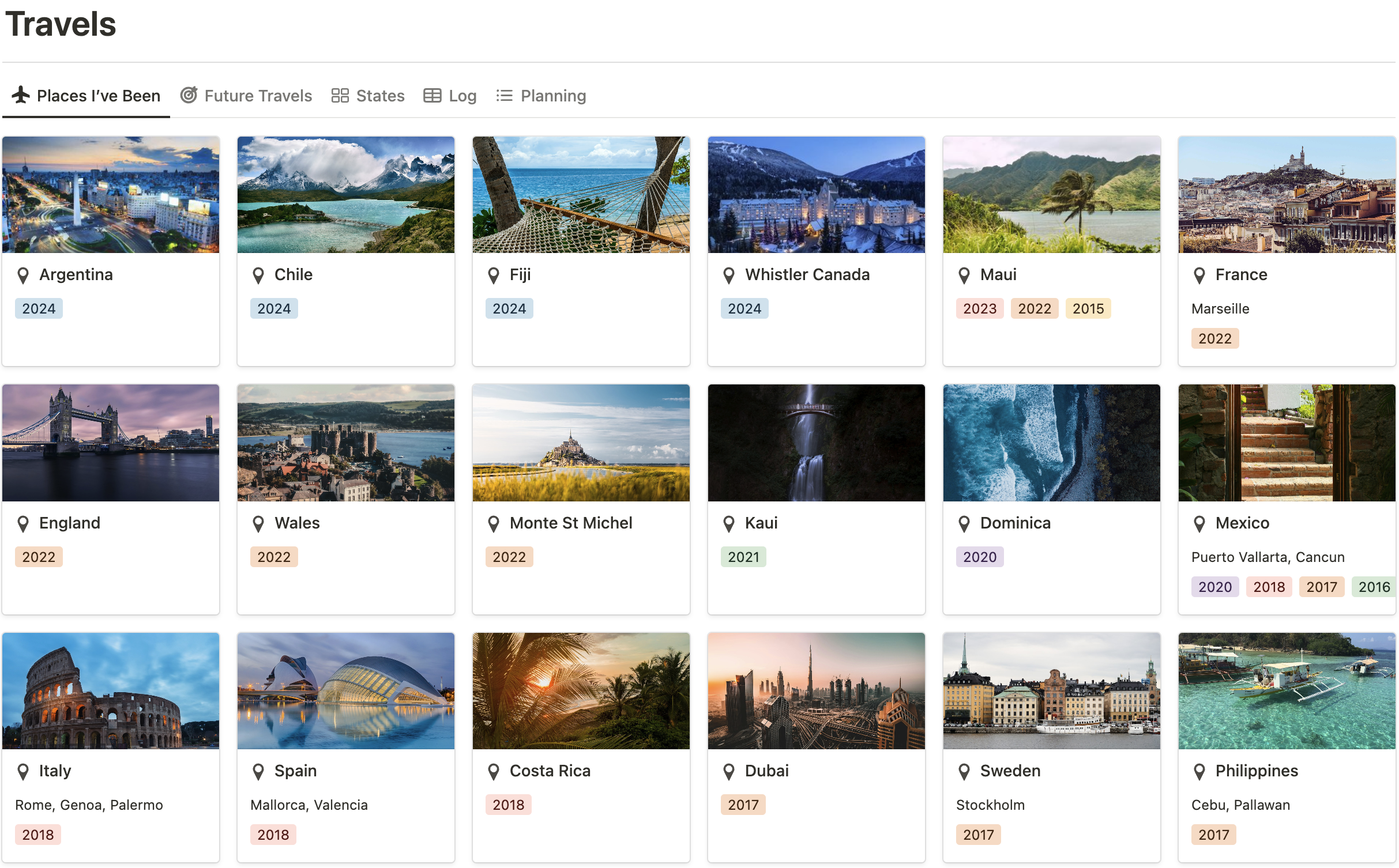Click the location pin icon next to Mexico

1199,524
